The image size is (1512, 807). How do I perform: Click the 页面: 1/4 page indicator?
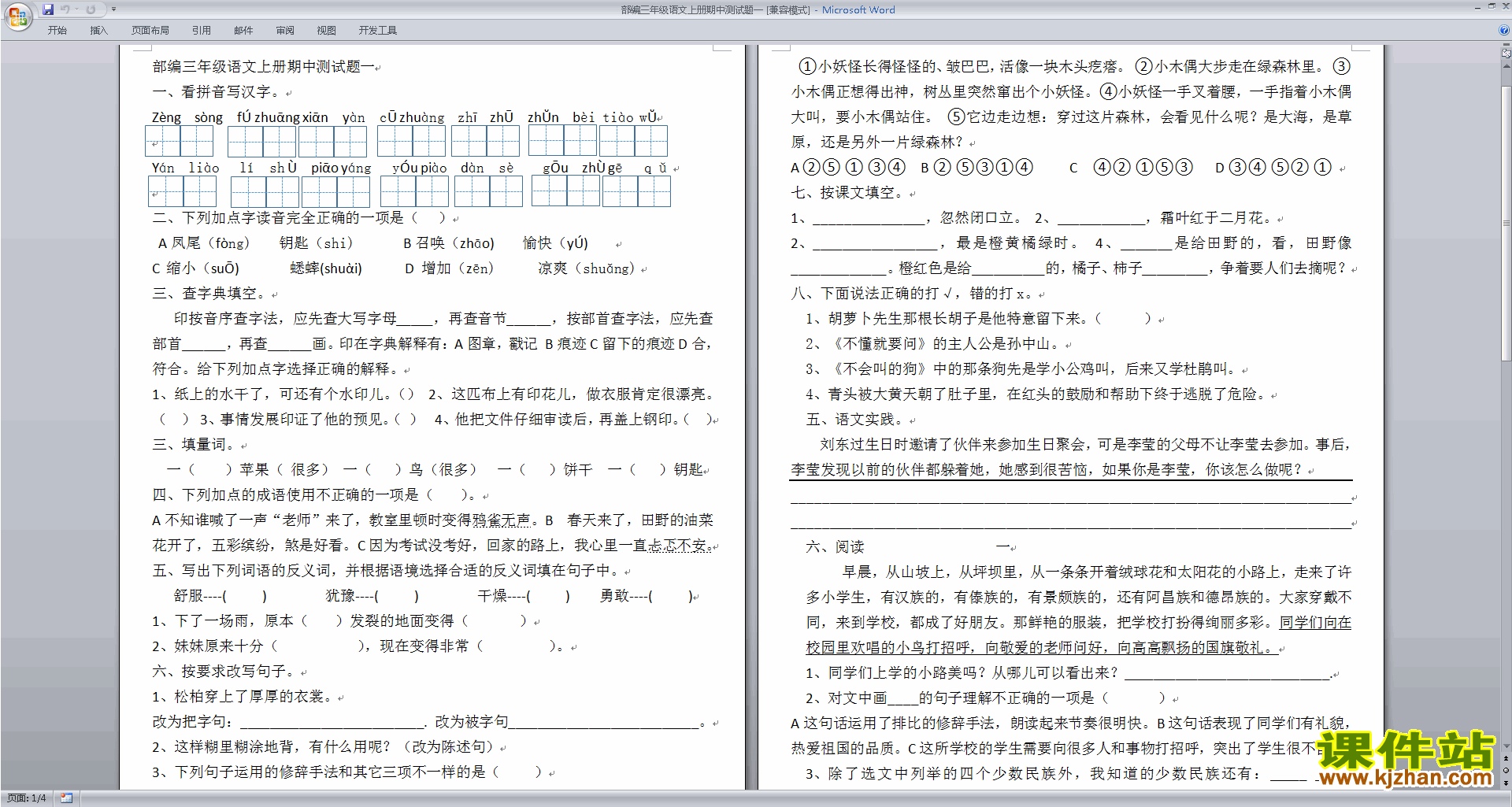coord(26,798)
